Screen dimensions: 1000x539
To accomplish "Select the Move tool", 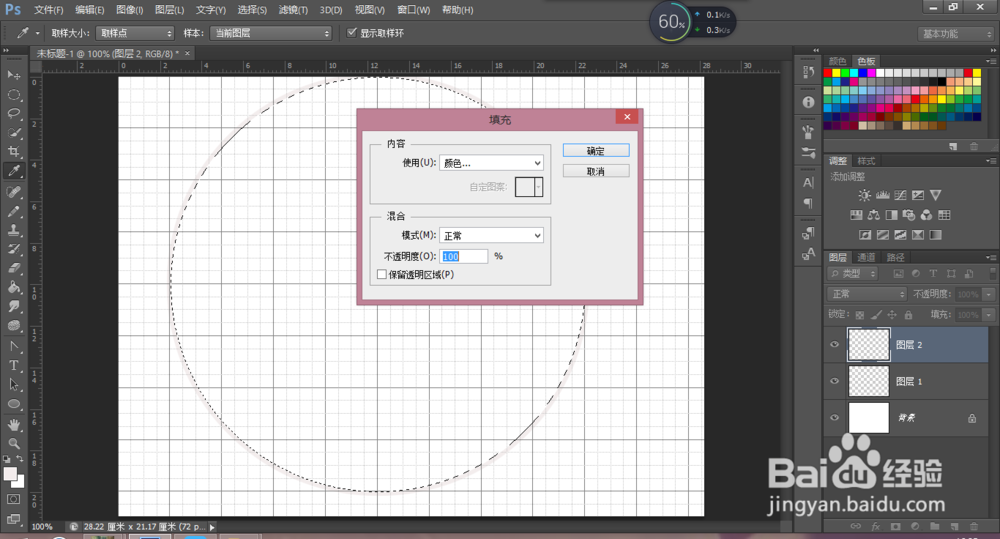I will point(13,75).
